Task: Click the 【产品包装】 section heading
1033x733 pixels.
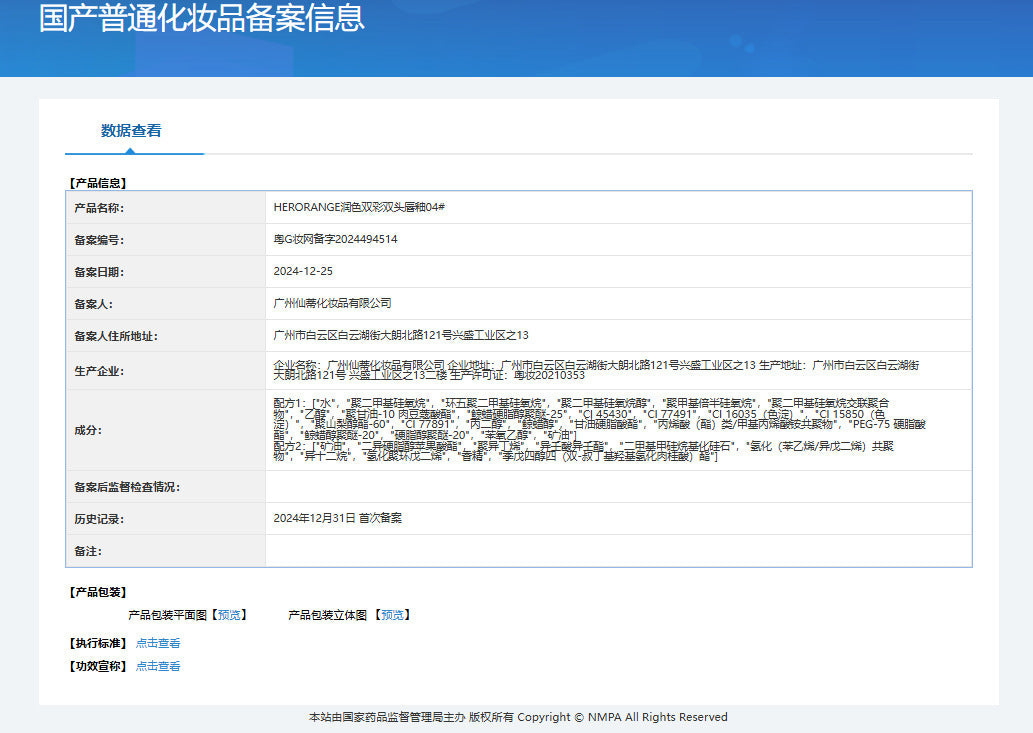Action: tap(97, 592)
